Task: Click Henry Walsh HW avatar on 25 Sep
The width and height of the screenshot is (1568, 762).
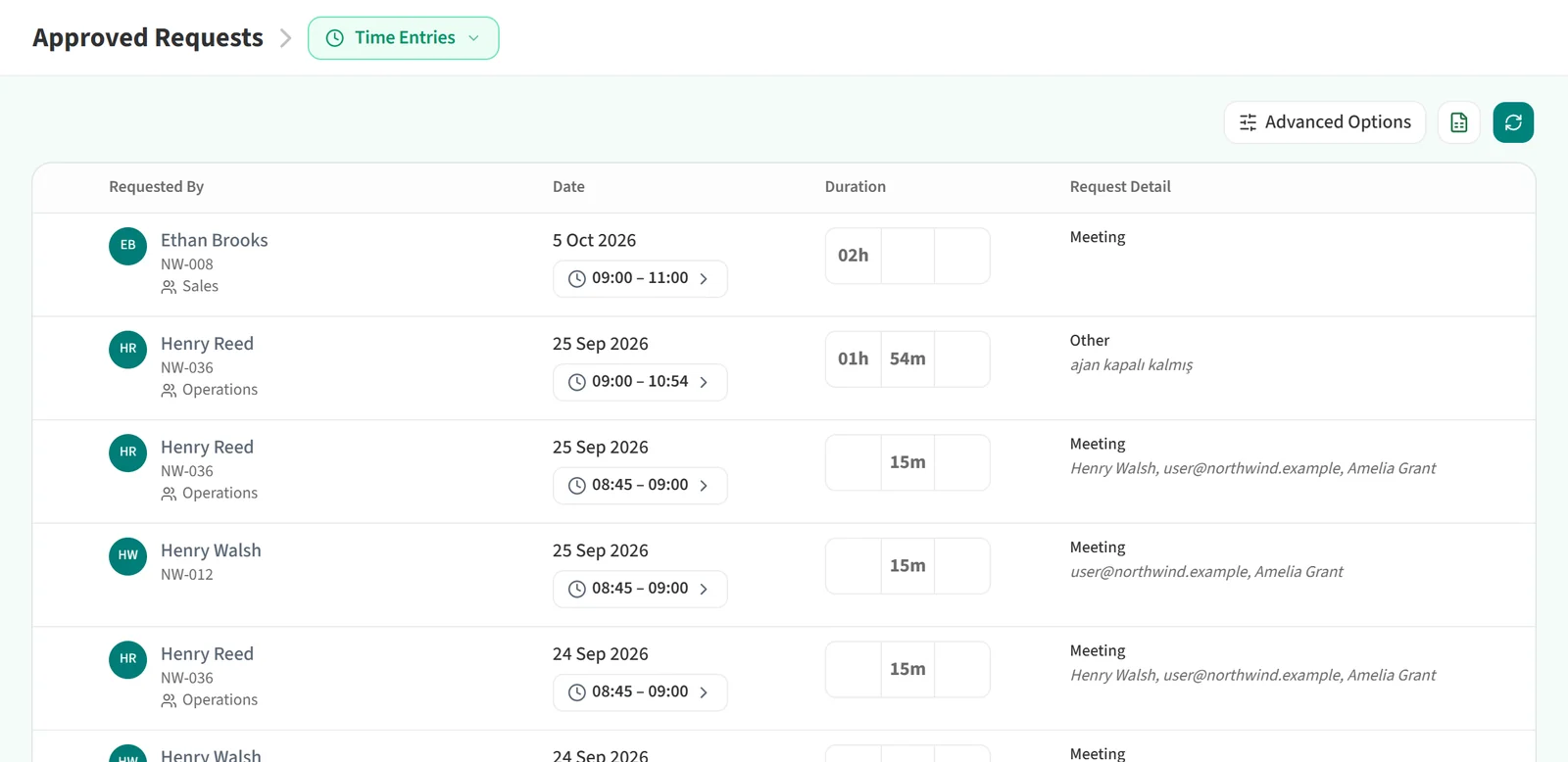Action: tap(127, 556)
